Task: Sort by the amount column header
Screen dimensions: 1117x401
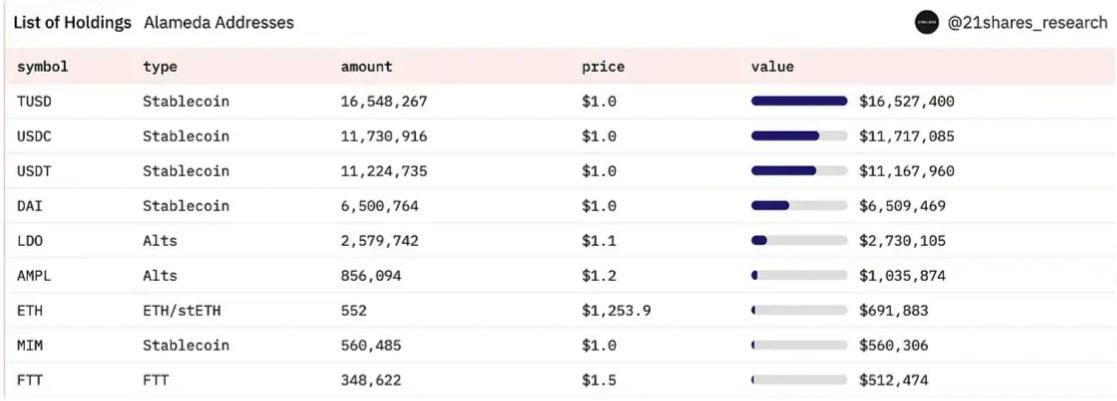Action: 366,67
